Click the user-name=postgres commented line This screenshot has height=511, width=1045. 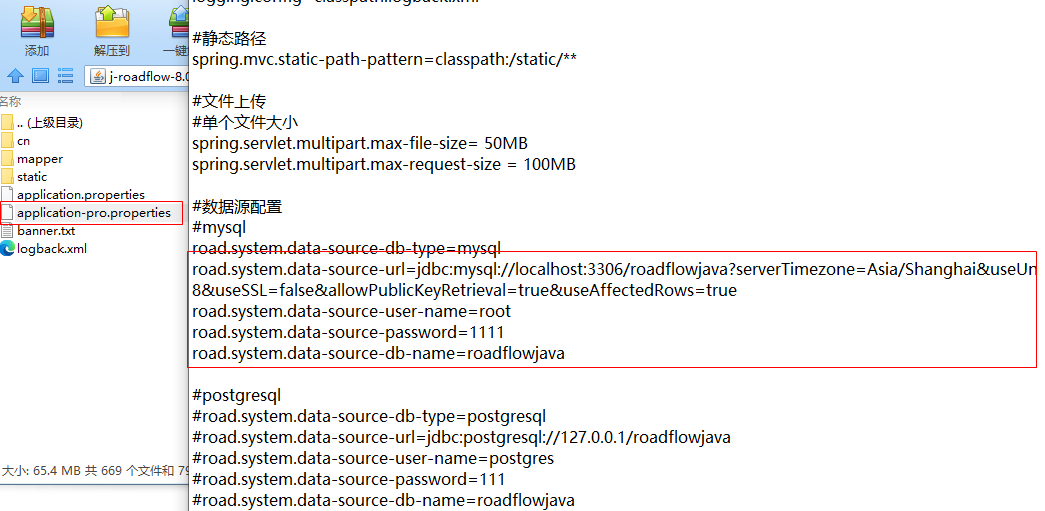(x=373, y=458)
